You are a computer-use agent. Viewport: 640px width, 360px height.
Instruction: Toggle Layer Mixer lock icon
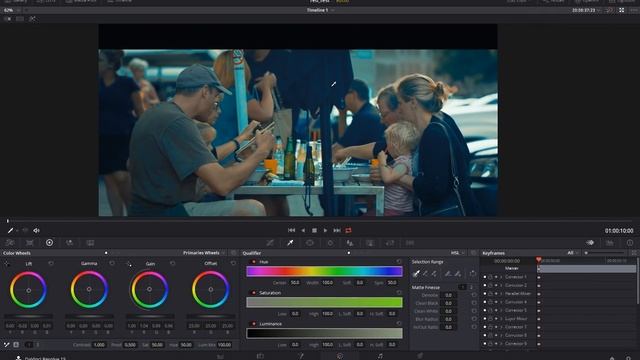pos(490,318)
